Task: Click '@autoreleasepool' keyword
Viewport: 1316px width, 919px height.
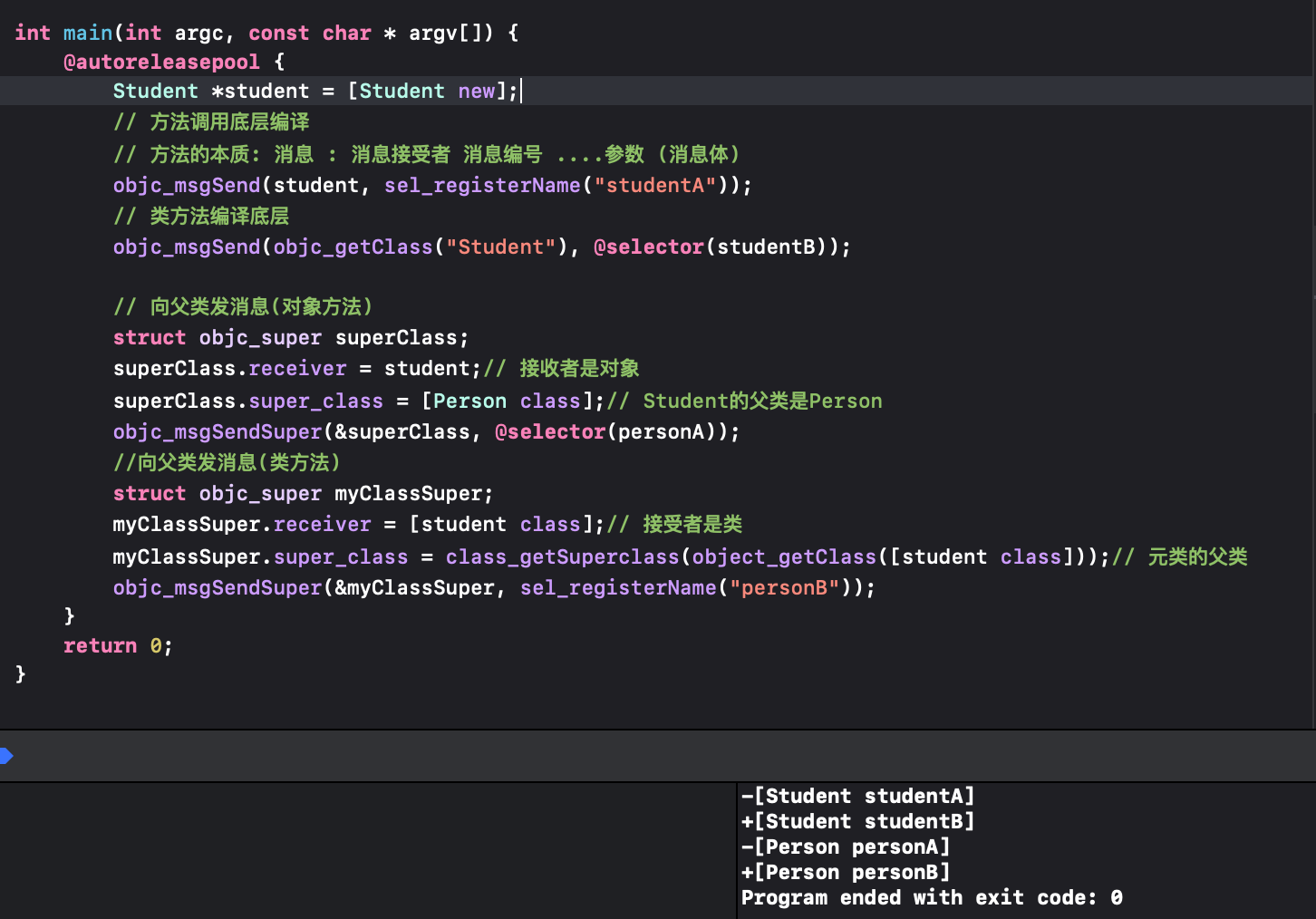Action: [x=161, y=62]
